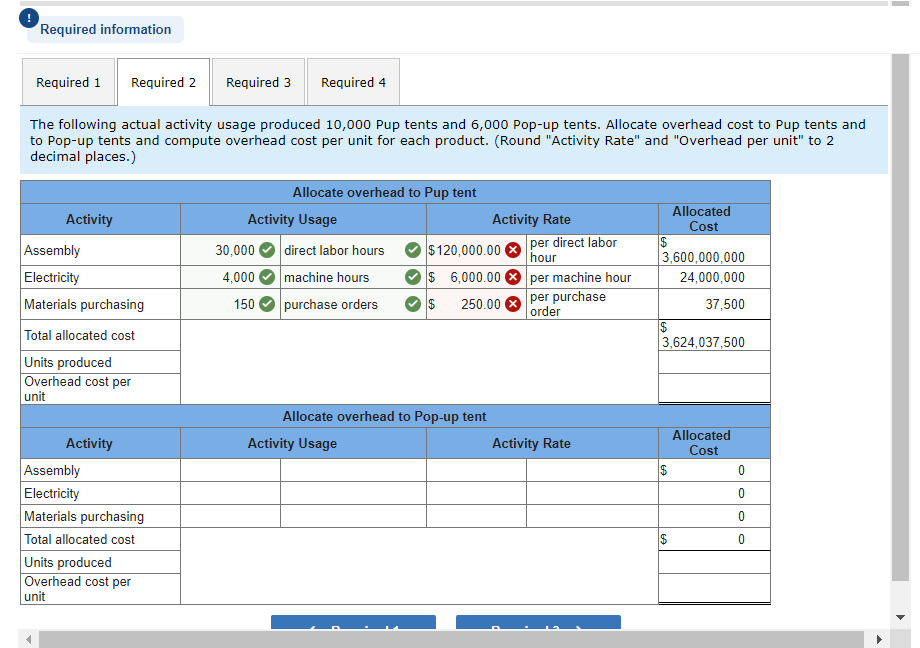920x648 pixels.
Task: Open direct labor hours unit dropdown
Action: click(353, 250)
